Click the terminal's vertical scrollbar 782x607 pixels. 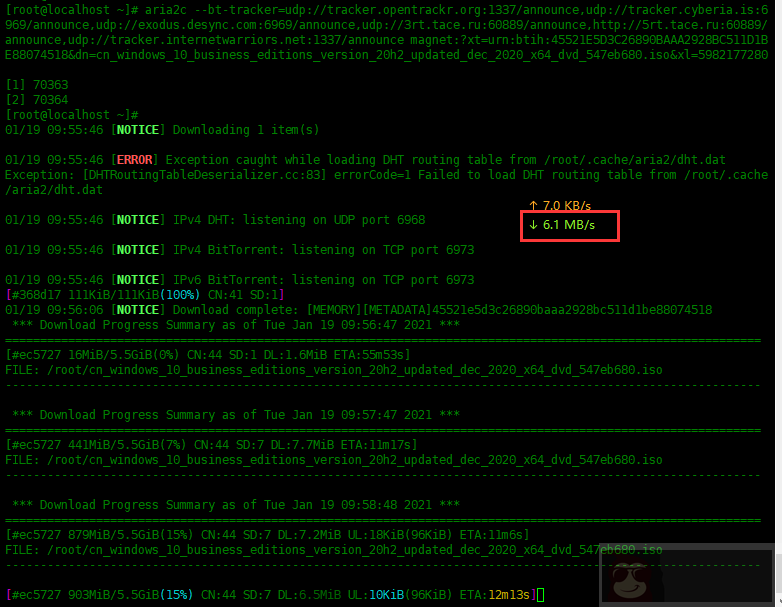tap(779, 303)
